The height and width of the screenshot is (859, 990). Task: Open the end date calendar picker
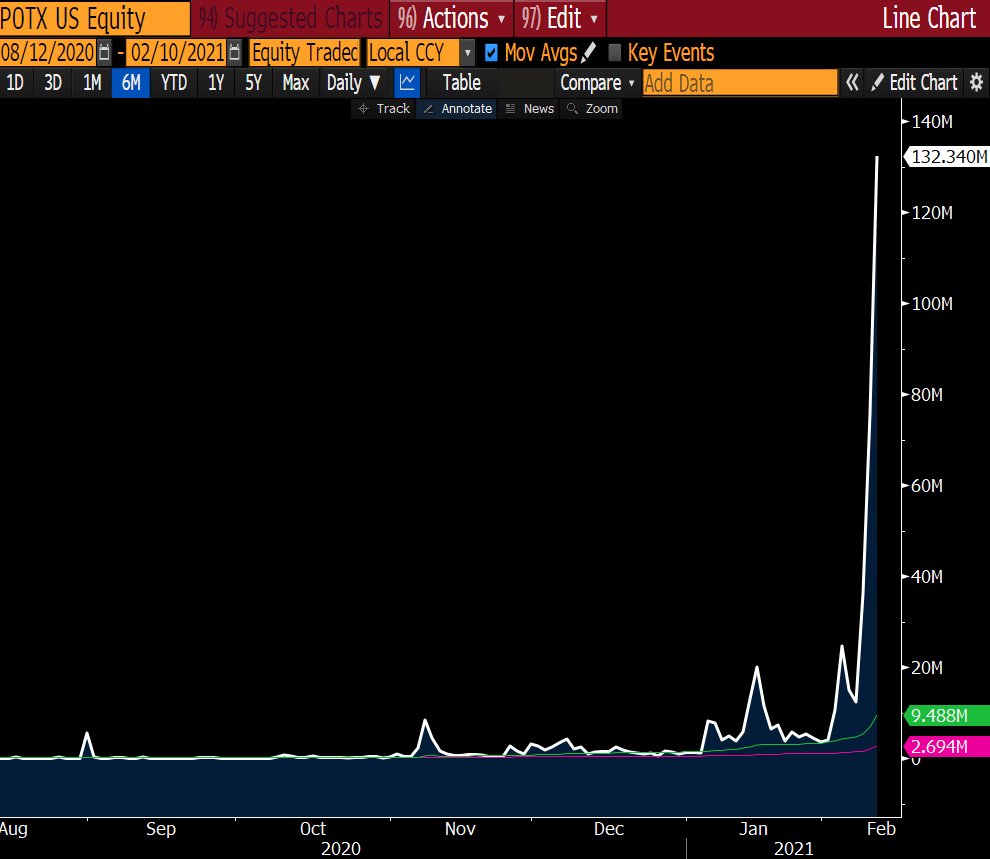click(x=234, y=52)
